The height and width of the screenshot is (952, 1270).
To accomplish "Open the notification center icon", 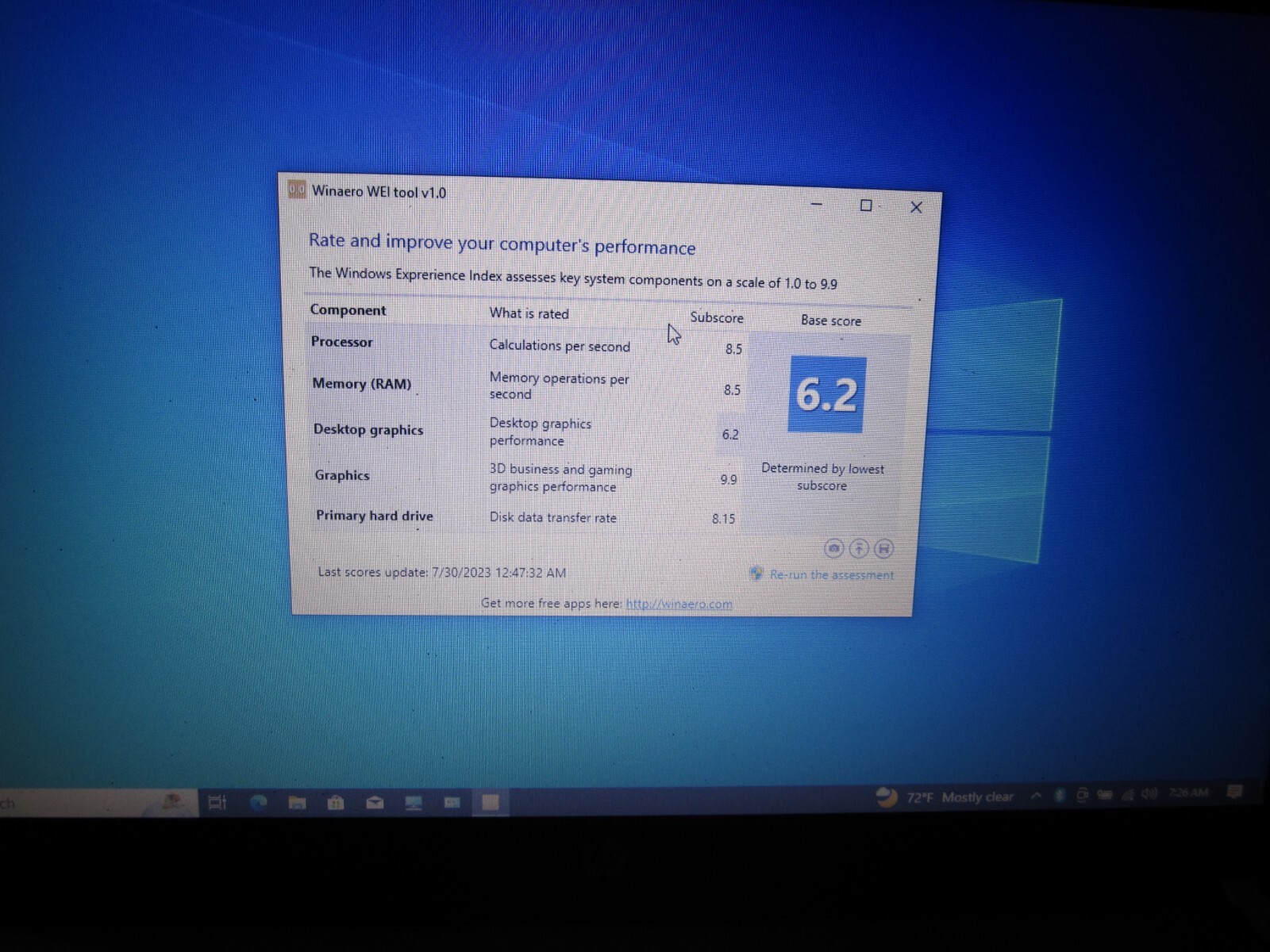I will (1234, 792).
